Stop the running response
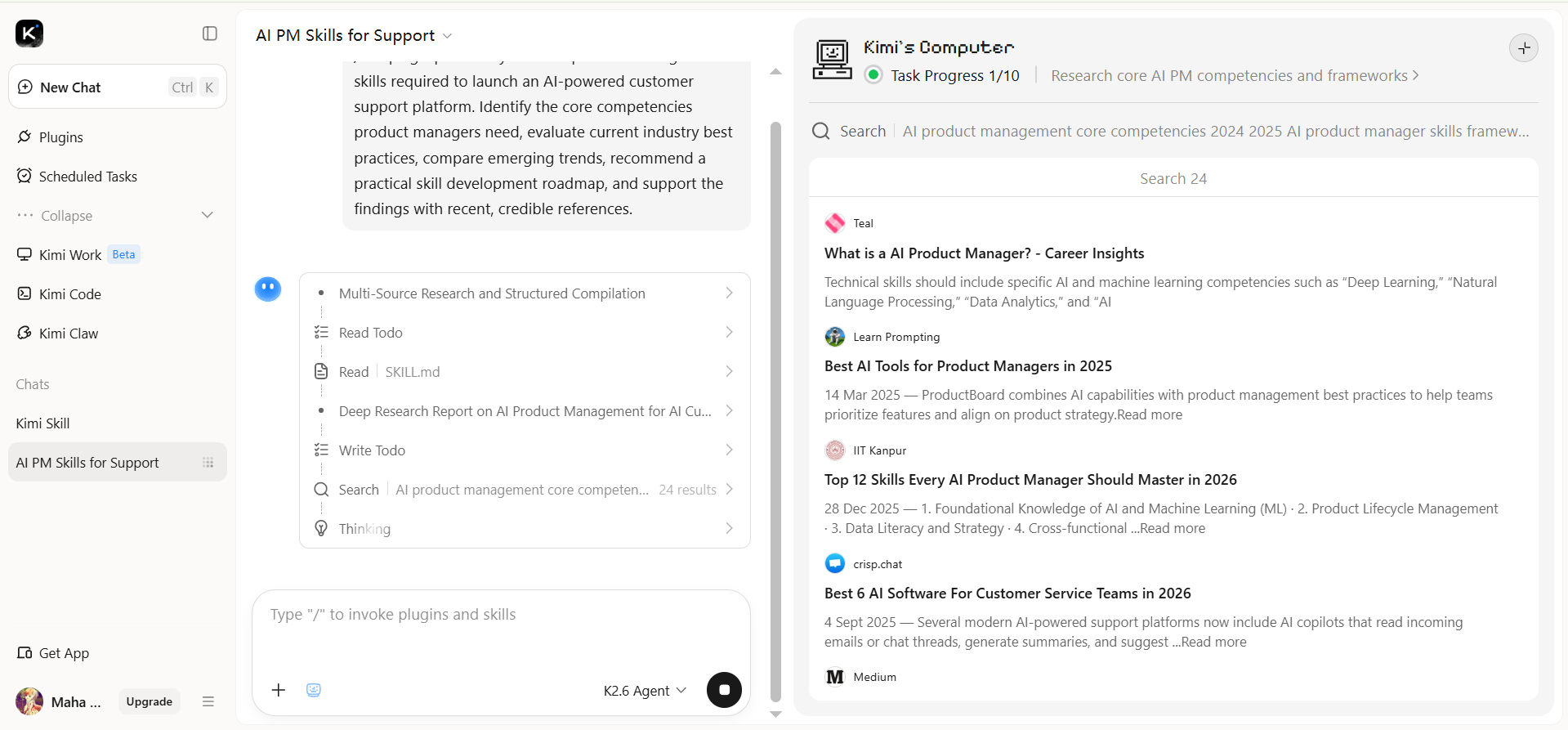This screenshot has height=730, width=1568. [x=724, y=690]
